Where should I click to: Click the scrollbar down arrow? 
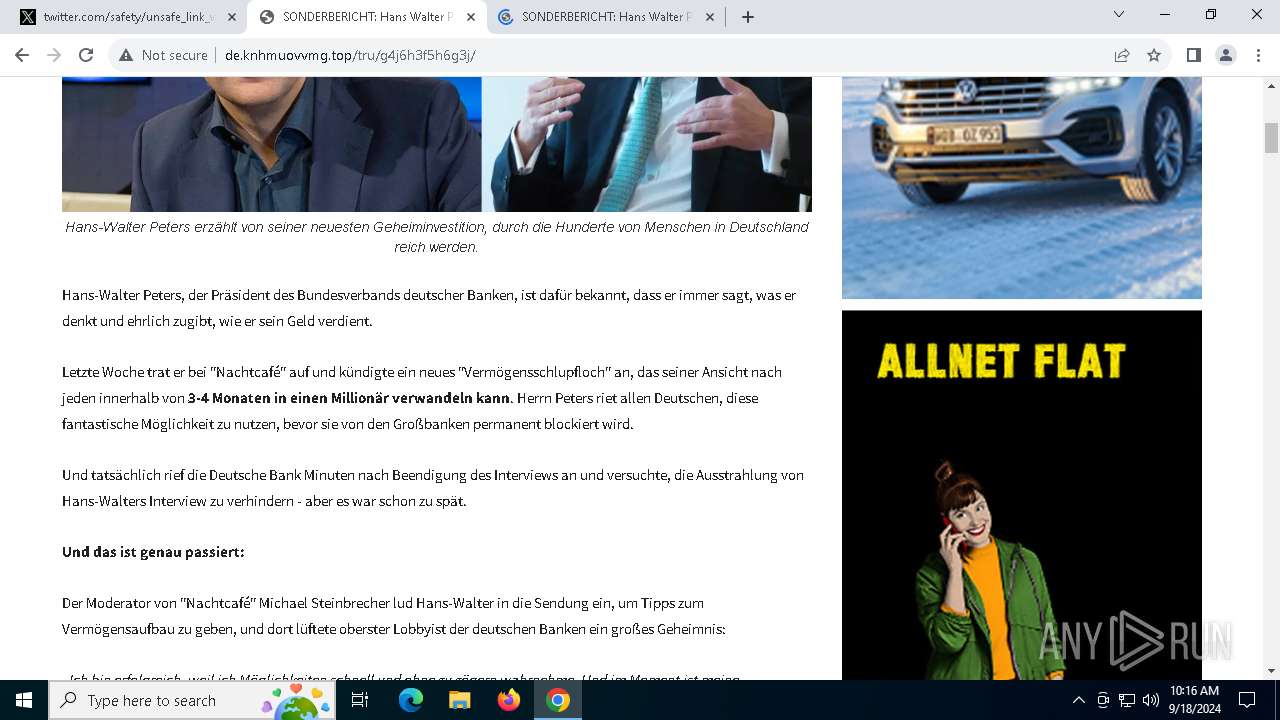pyautogui.click(x=1271, y=670)
